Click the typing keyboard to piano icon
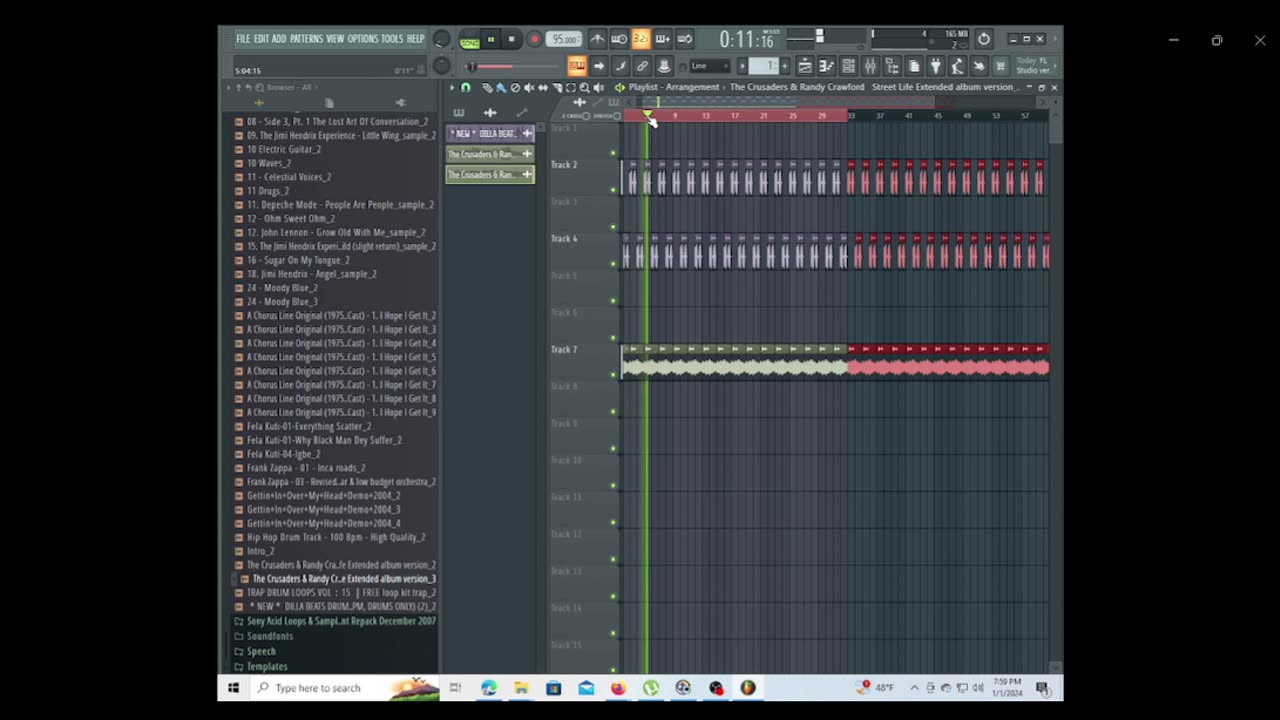 pos(577,66)
